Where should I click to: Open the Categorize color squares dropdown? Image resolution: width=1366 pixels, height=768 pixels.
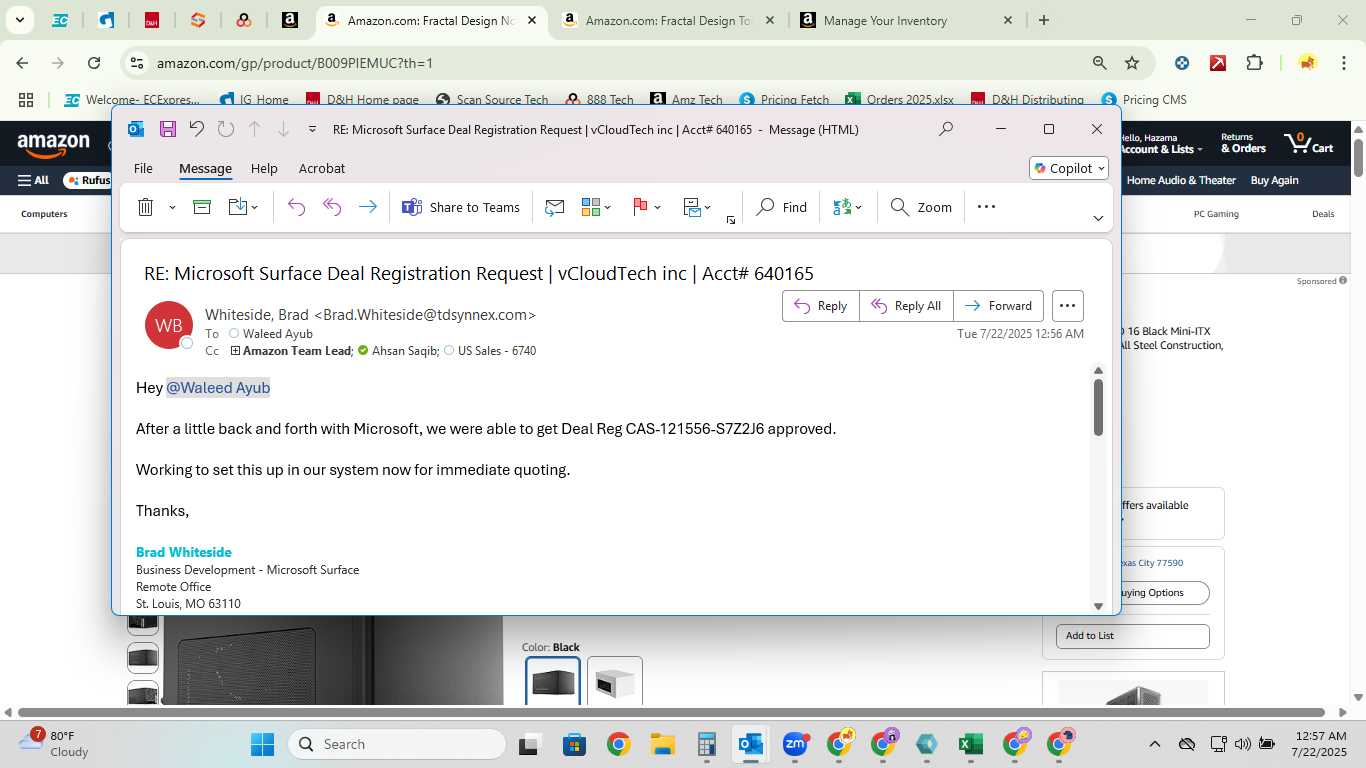596,207
